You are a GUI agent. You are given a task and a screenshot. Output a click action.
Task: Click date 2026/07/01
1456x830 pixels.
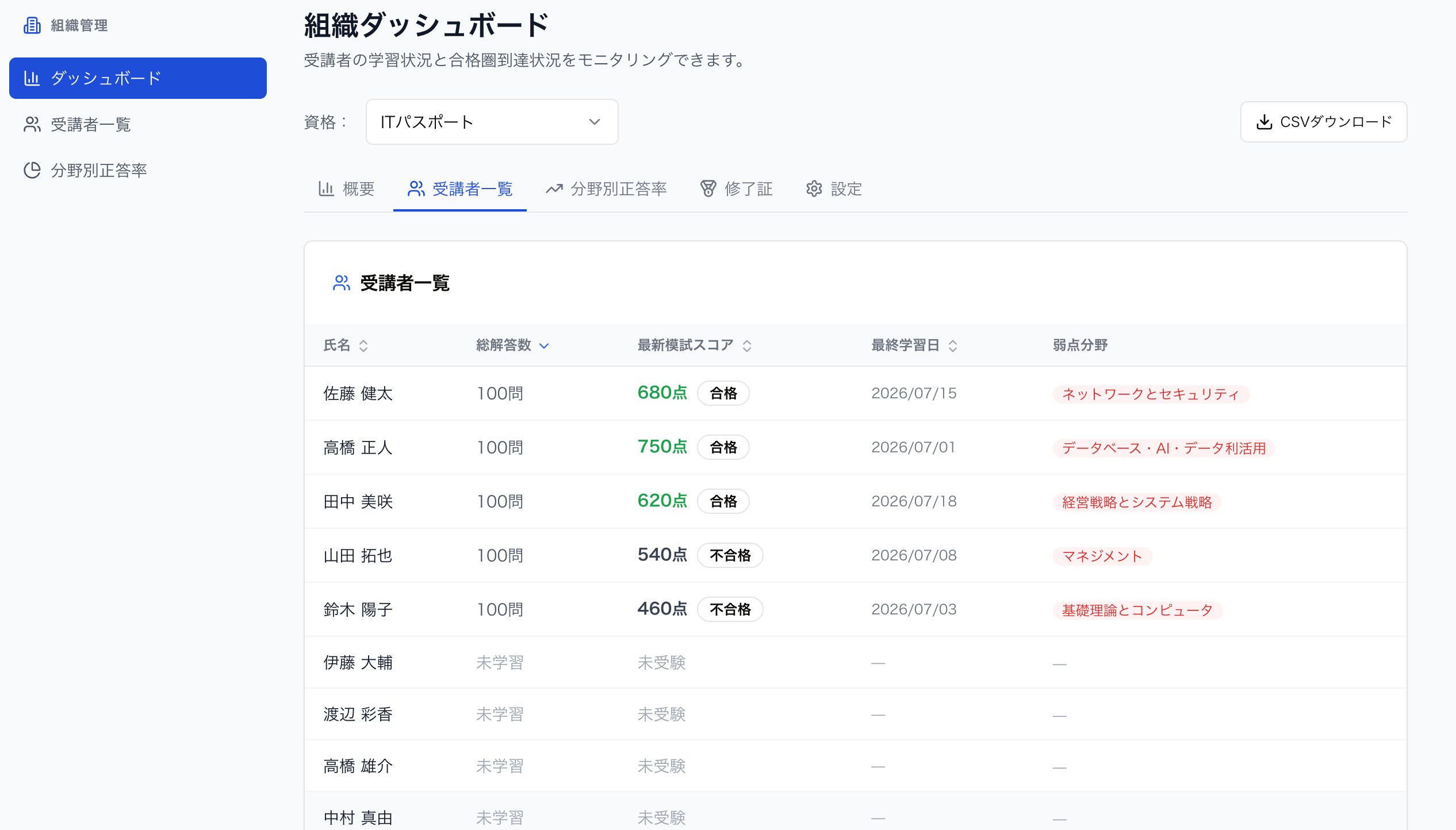(913, 447)
